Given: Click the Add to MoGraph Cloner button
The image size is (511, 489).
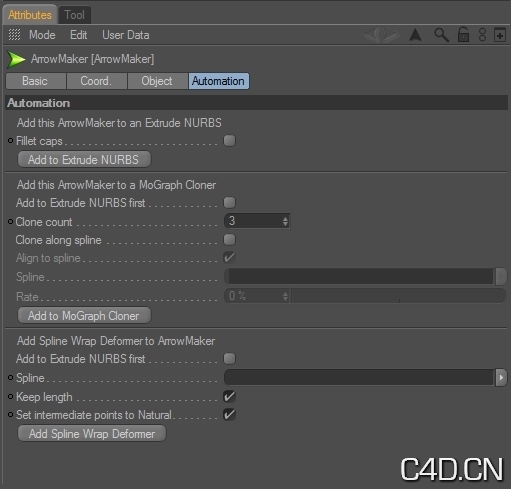Looking at the screenshot, I should [84, 316].
